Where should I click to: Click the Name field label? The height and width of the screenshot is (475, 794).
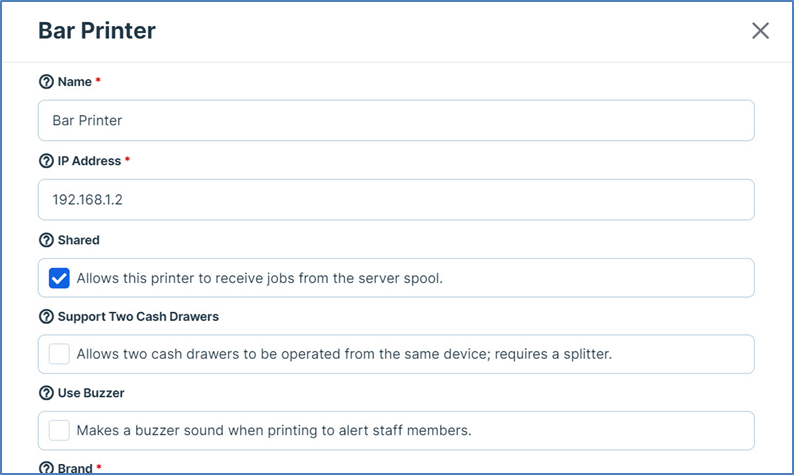[x=74, y=82]
